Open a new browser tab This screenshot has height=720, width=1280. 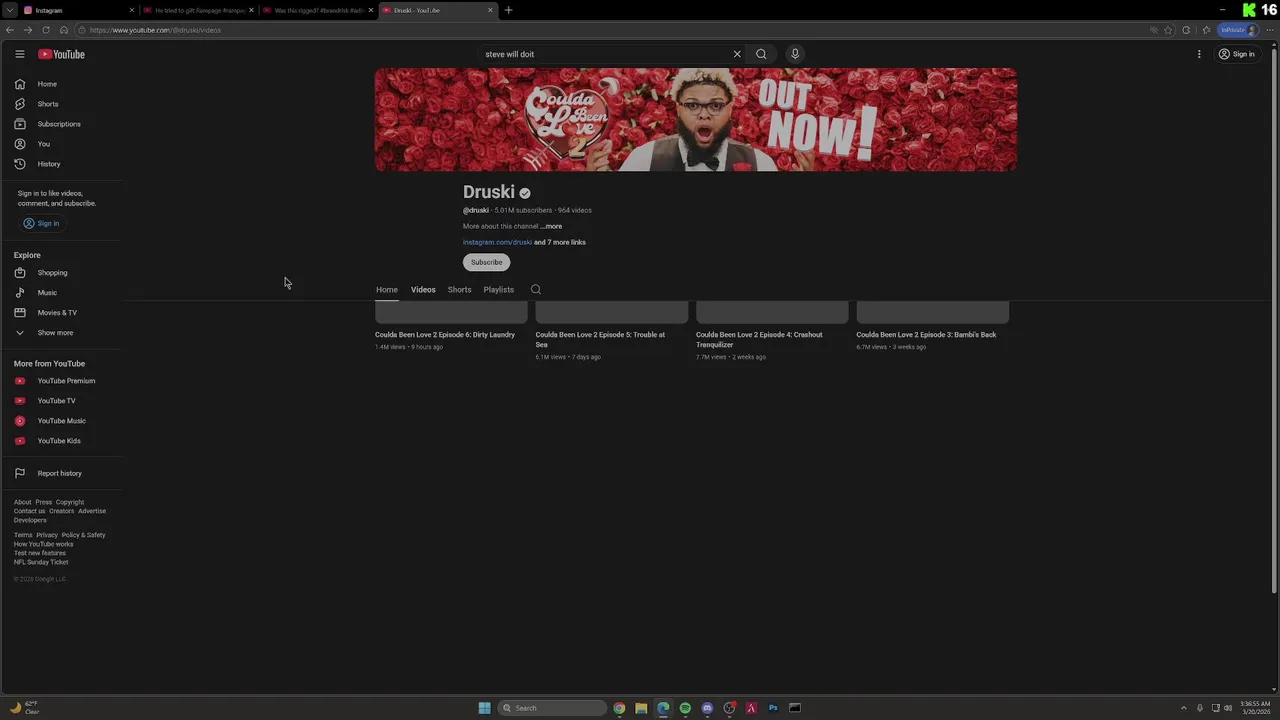pos(508,10)
